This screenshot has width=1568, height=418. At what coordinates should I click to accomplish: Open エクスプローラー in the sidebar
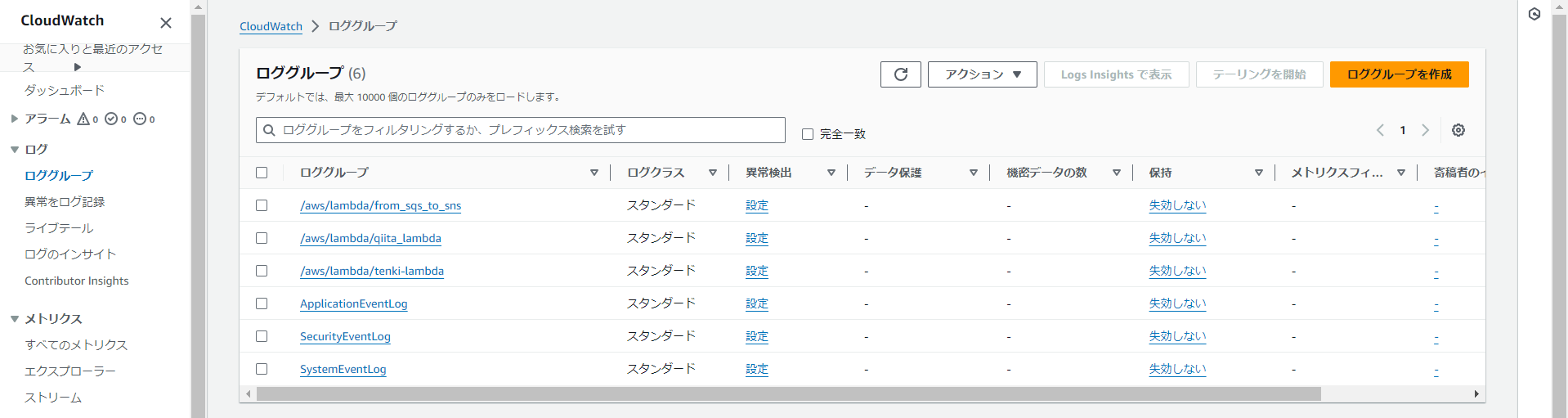[70, 371]
